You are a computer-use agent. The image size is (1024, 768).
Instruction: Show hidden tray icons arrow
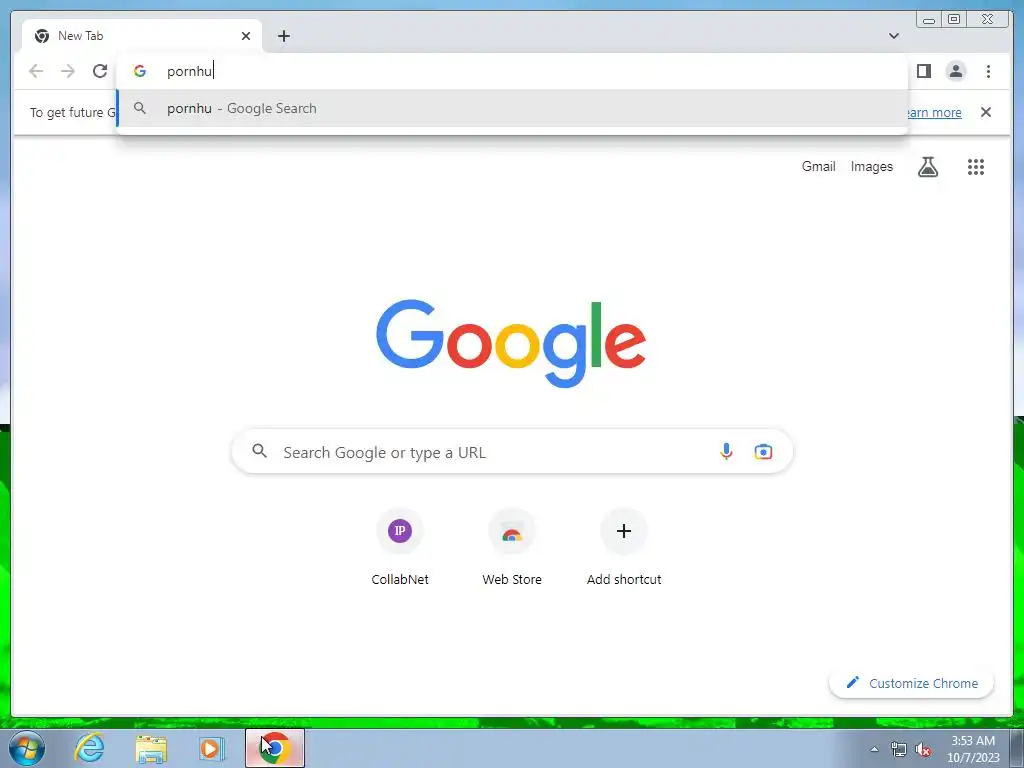pos(874,749)
